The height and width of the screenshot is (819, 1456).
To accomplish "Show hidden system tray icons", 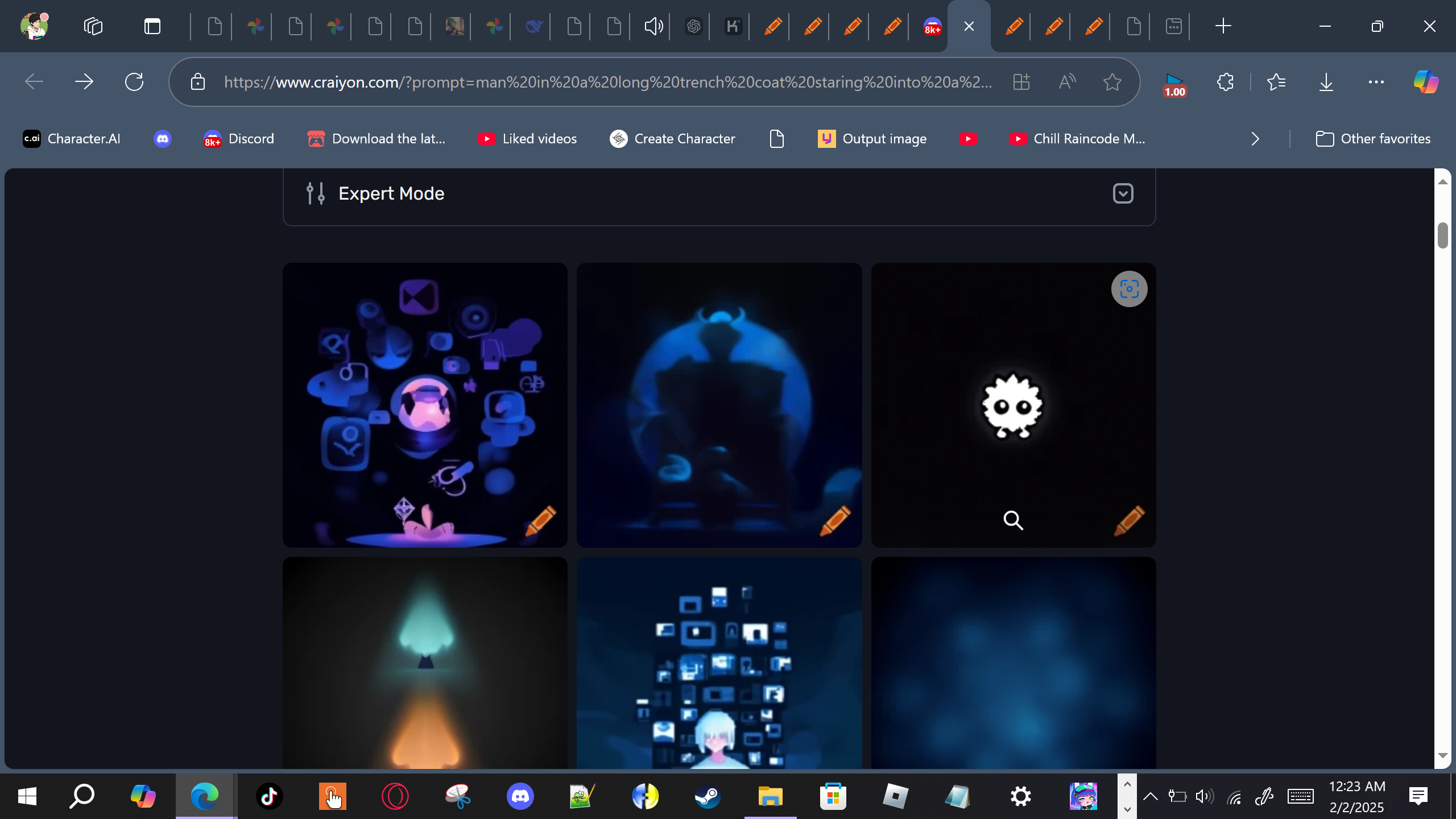I will tap(1150, 796).
